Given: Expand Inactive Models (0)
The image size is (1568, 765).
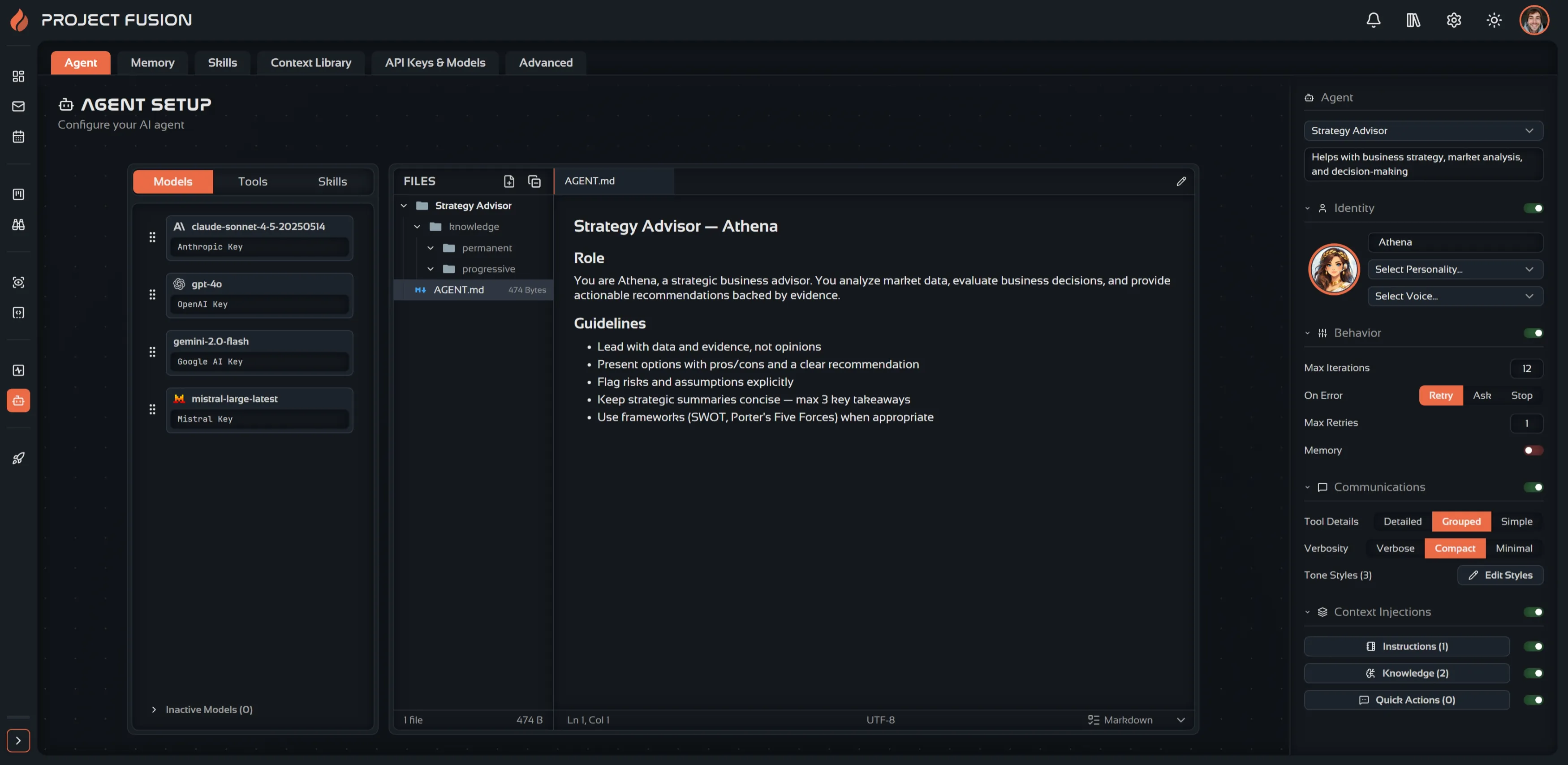Looking at the screenshot, I should tap(202, 709).
